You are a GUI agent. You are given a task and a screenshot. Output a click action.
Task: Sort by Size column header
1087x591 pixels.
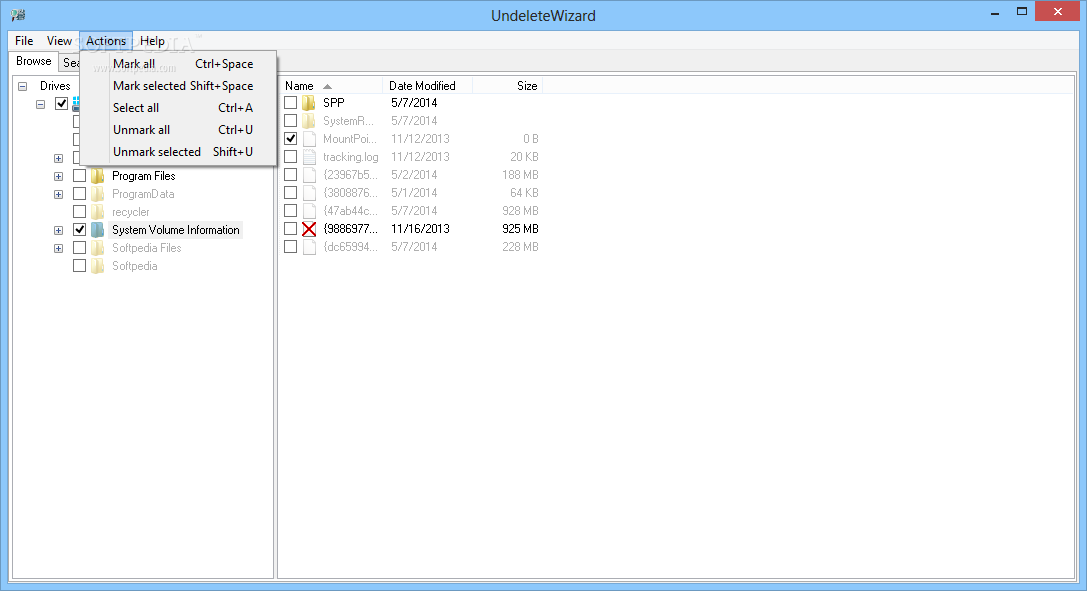click(x=507, y=86)
